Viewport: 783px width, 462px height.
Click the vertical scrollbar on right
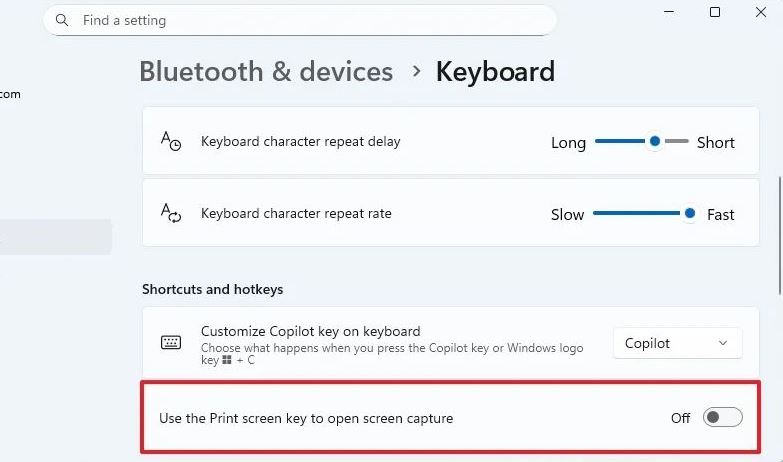coord(779,230)
